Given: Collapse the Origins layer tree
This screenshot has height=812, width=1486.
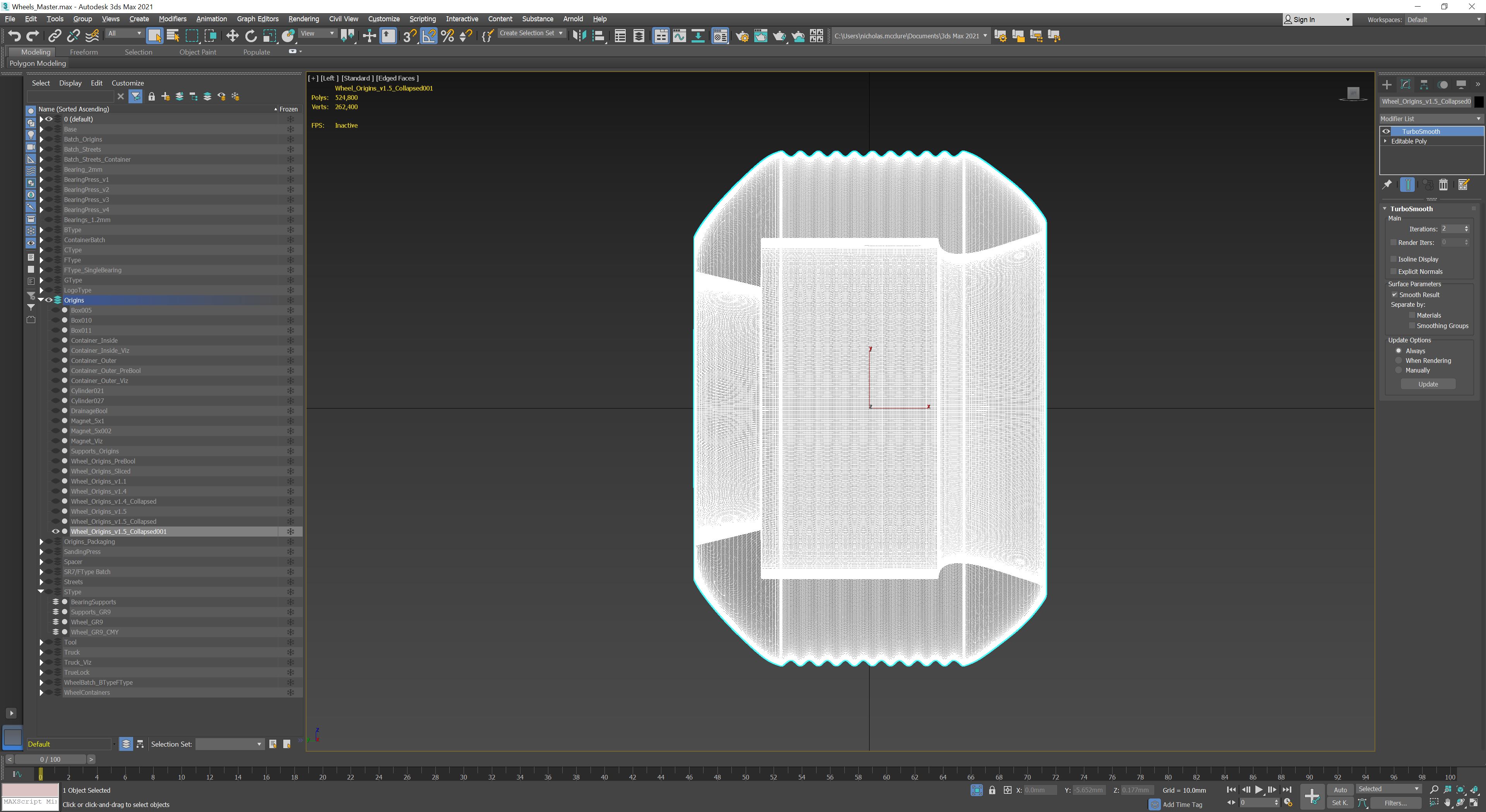Looking at the screenshot, I should (x=41, y=300).
